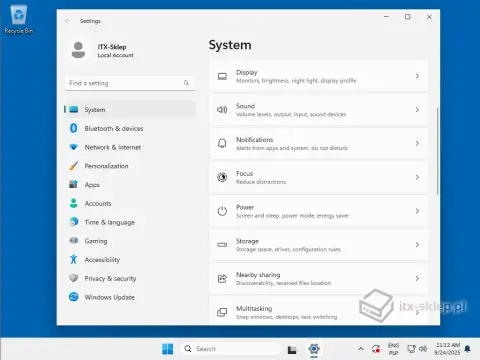Open the Apps category
This screenshot has width=480, height=360.
pyautogui.click(x=130, y=184)
